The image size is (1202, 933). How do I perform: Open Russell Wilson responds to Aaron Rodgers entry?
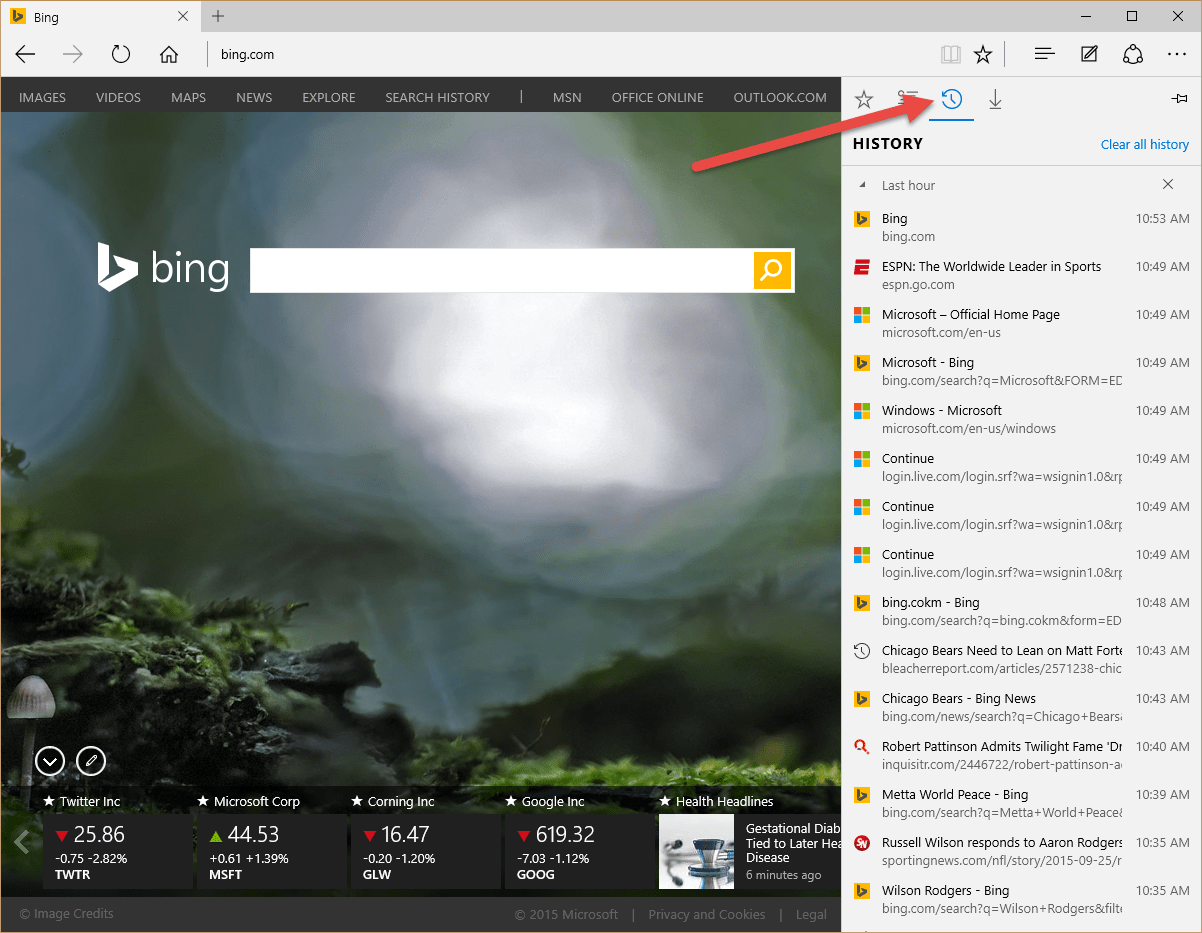pos(1021,851)
